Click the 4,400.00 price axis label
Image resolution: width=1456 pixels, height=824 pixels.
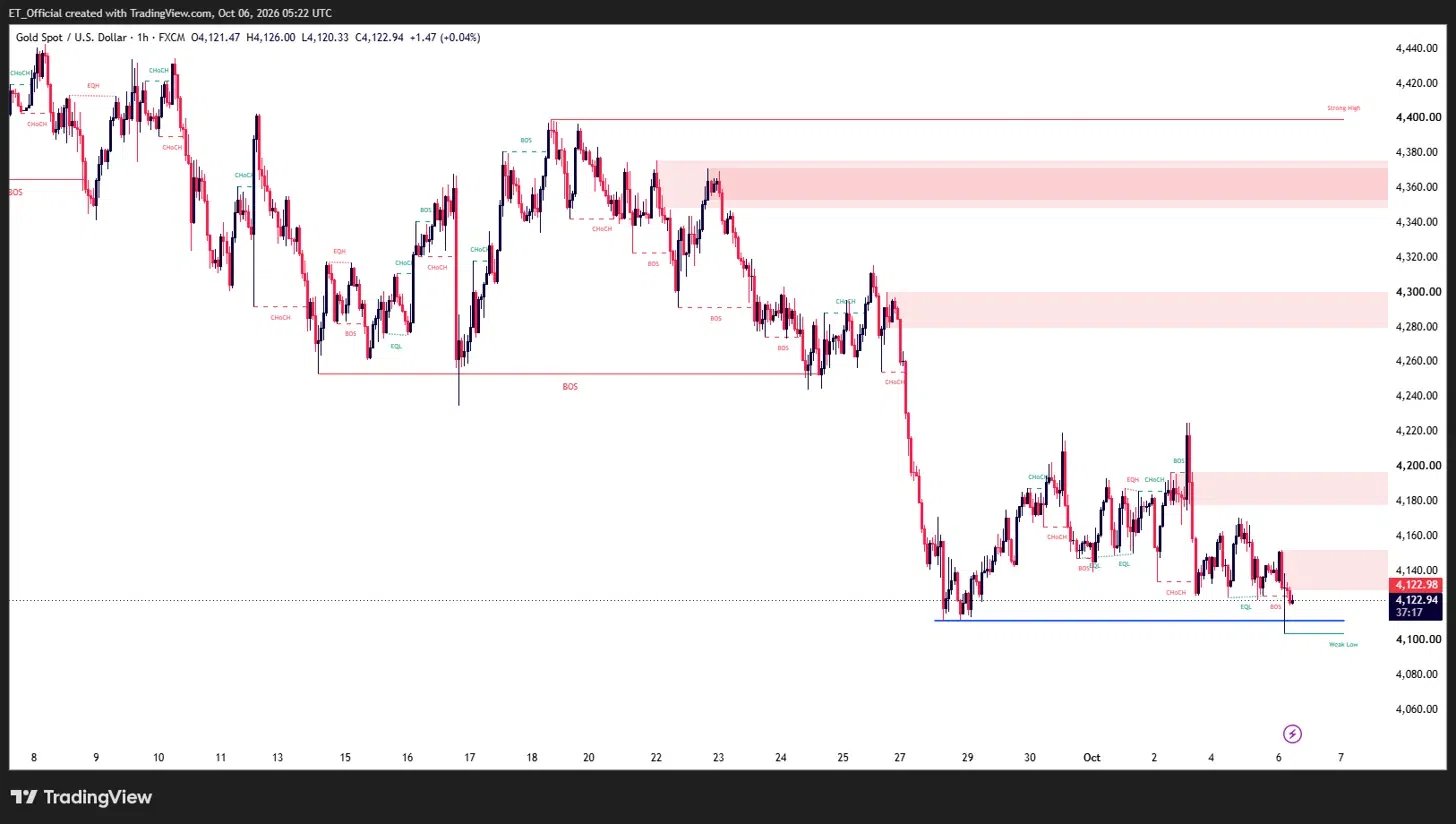[x=1416, y=118]
